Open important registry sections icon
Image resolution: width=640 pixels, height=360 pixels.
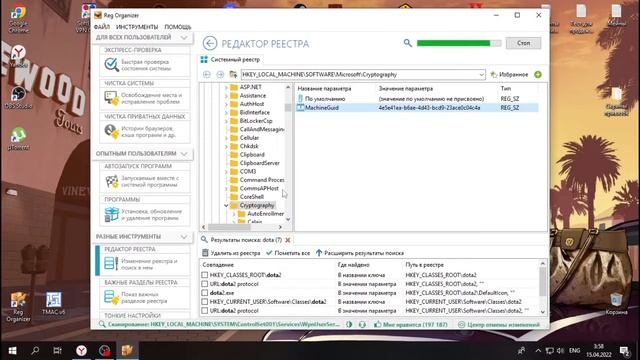click(111, 297)
